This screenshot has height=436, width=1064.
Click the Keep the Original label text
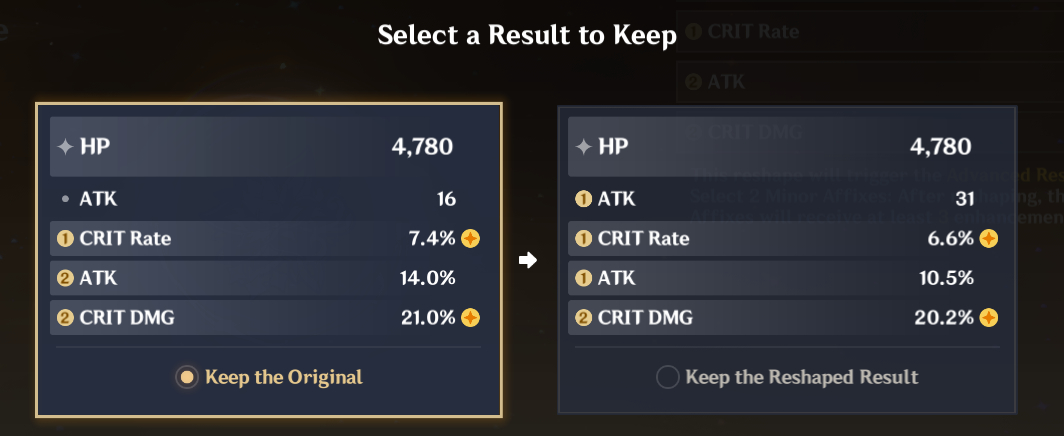(283, 377)
